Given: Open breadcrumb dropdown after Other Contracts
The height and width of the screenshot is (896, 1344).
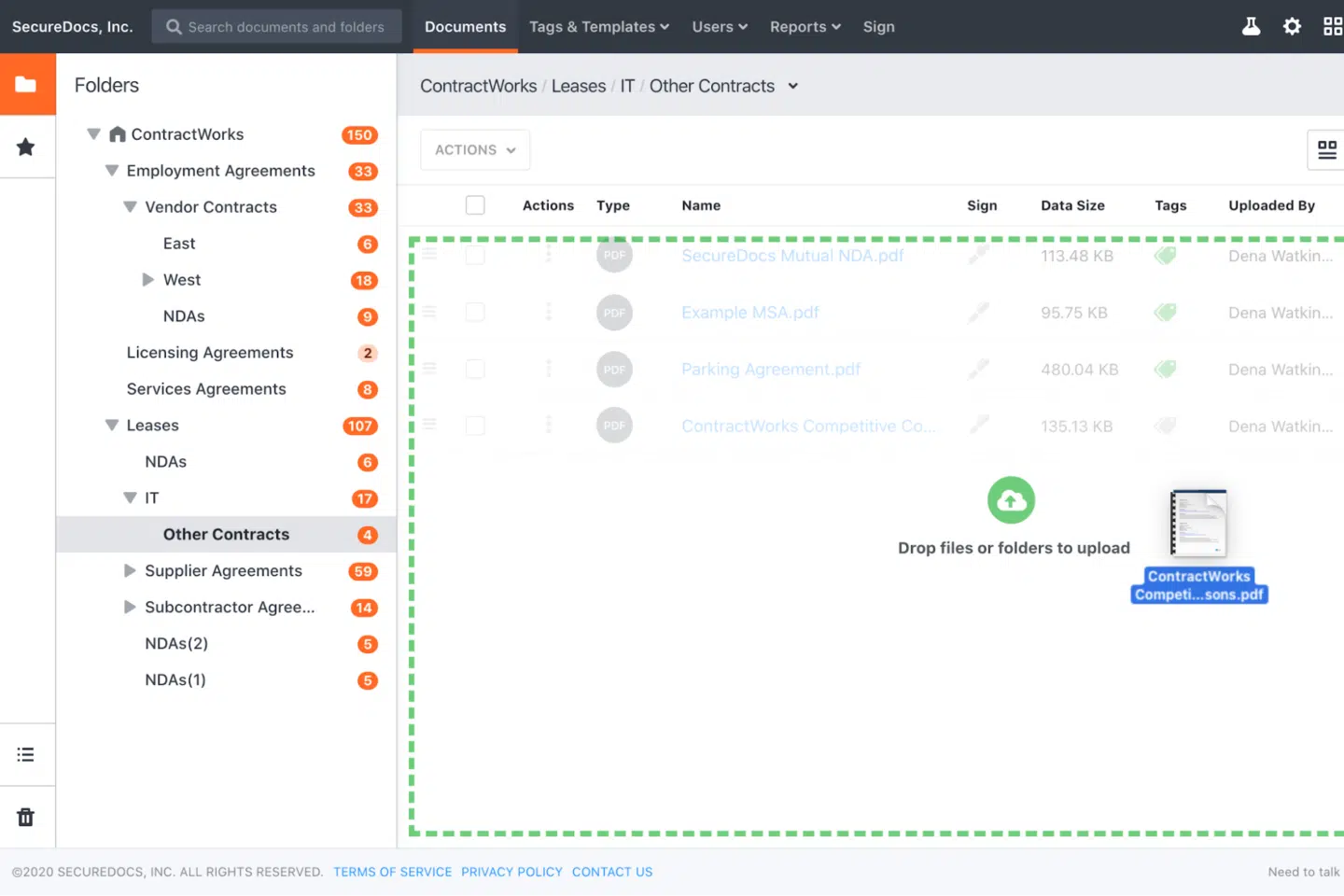Looking at the screenshot, I should [x=792, y=86].
